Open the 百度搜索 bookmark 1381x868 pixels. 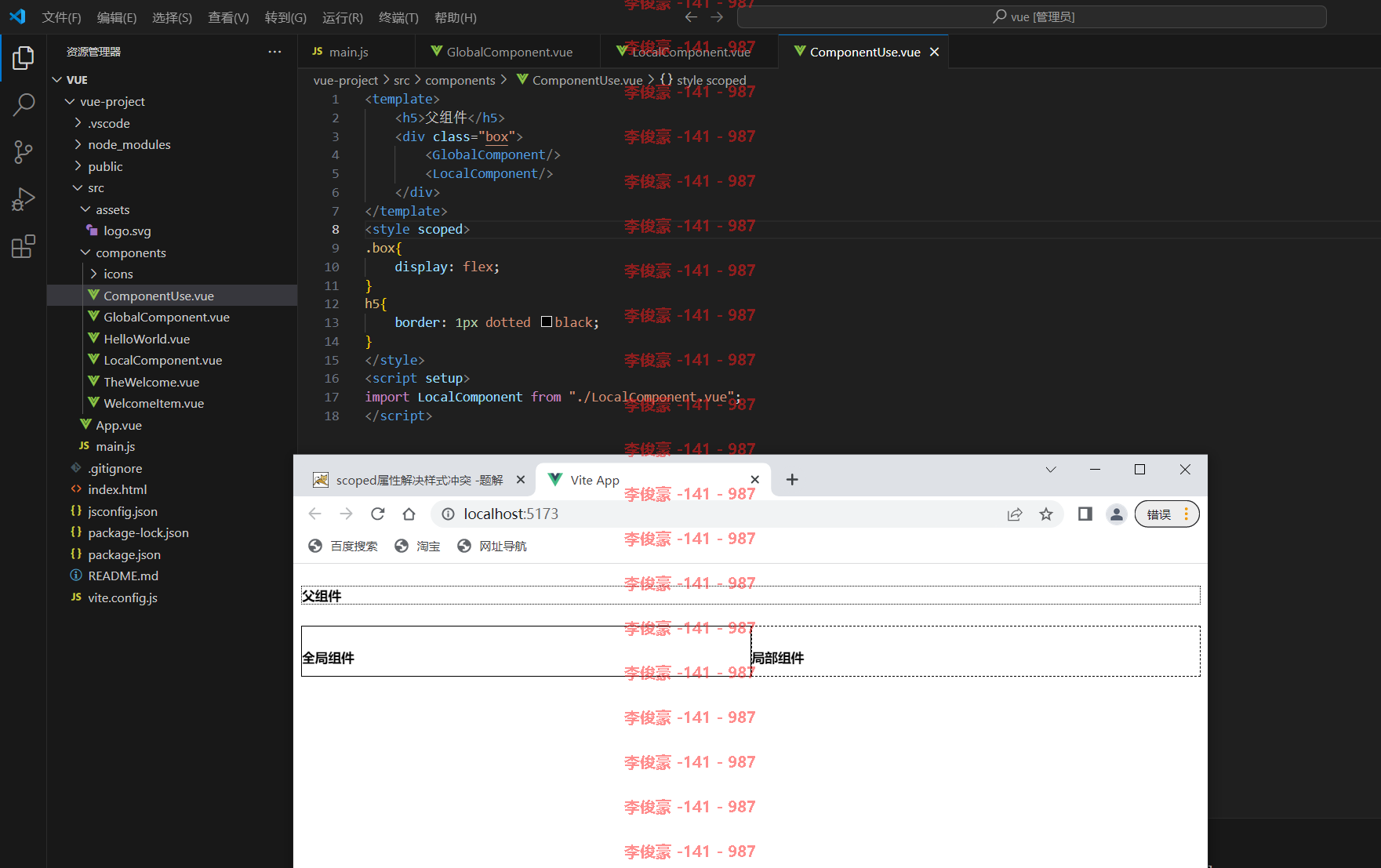click(x=343, y=546)
